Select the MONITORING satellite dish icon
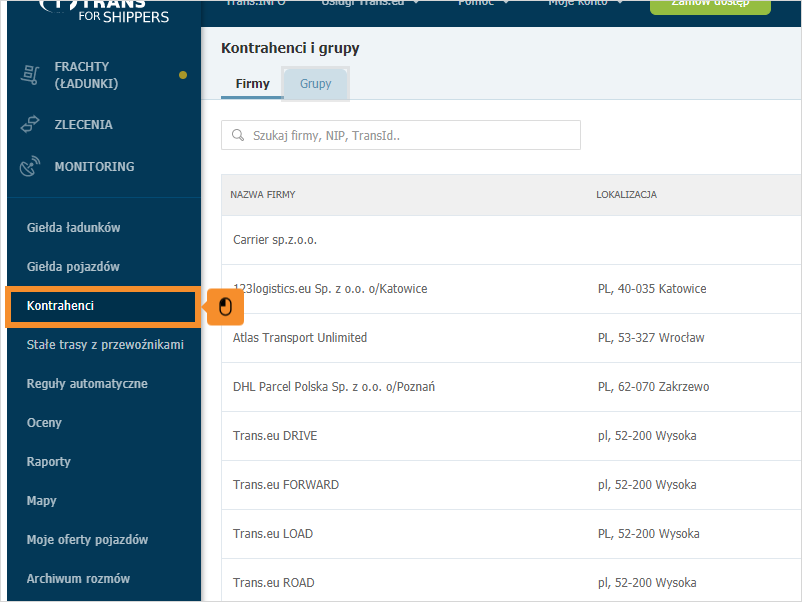 tap(30, 166)
